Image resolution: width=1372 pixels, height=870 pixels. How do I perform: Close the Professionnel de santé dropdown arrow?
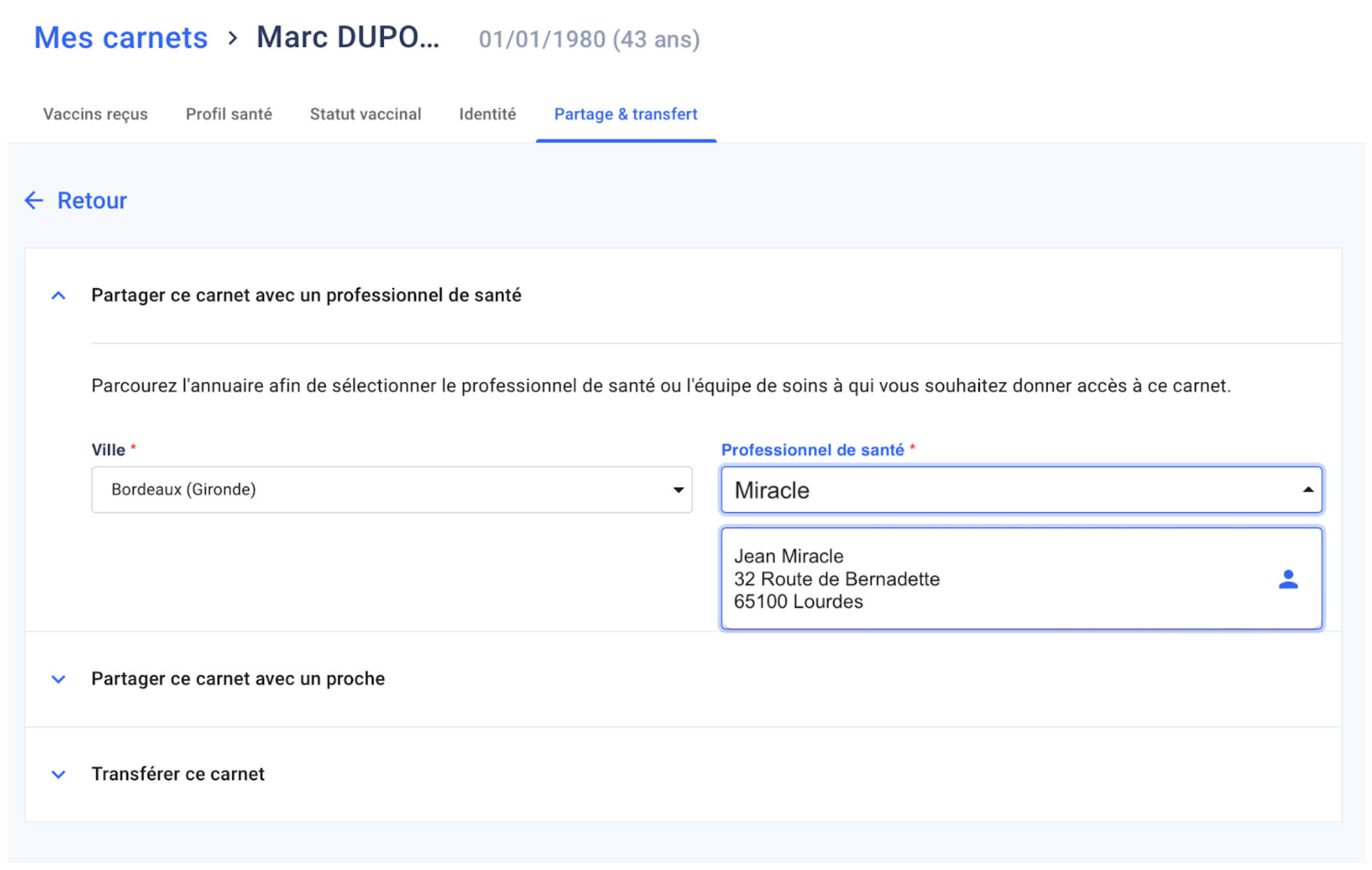click(x=1308, y=490)
